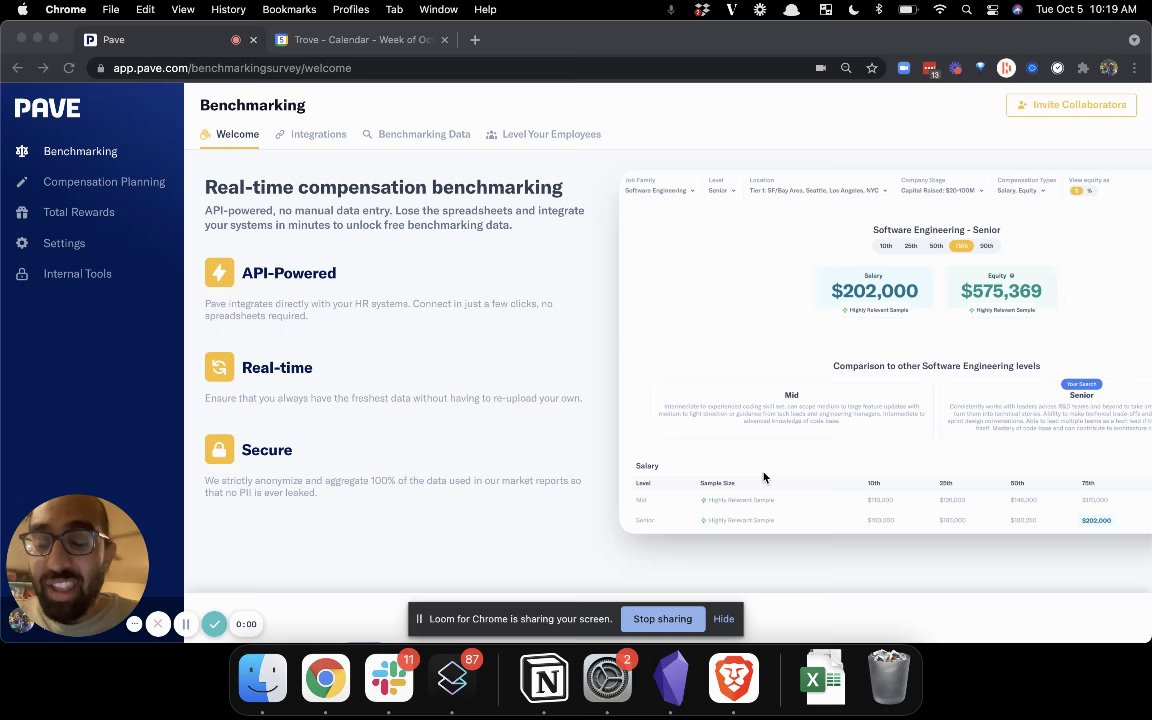Image resolution: width=1152 pixels, height=720 pixels.
Task: Click the PAVE logo
Action: (x=48, y=108)
